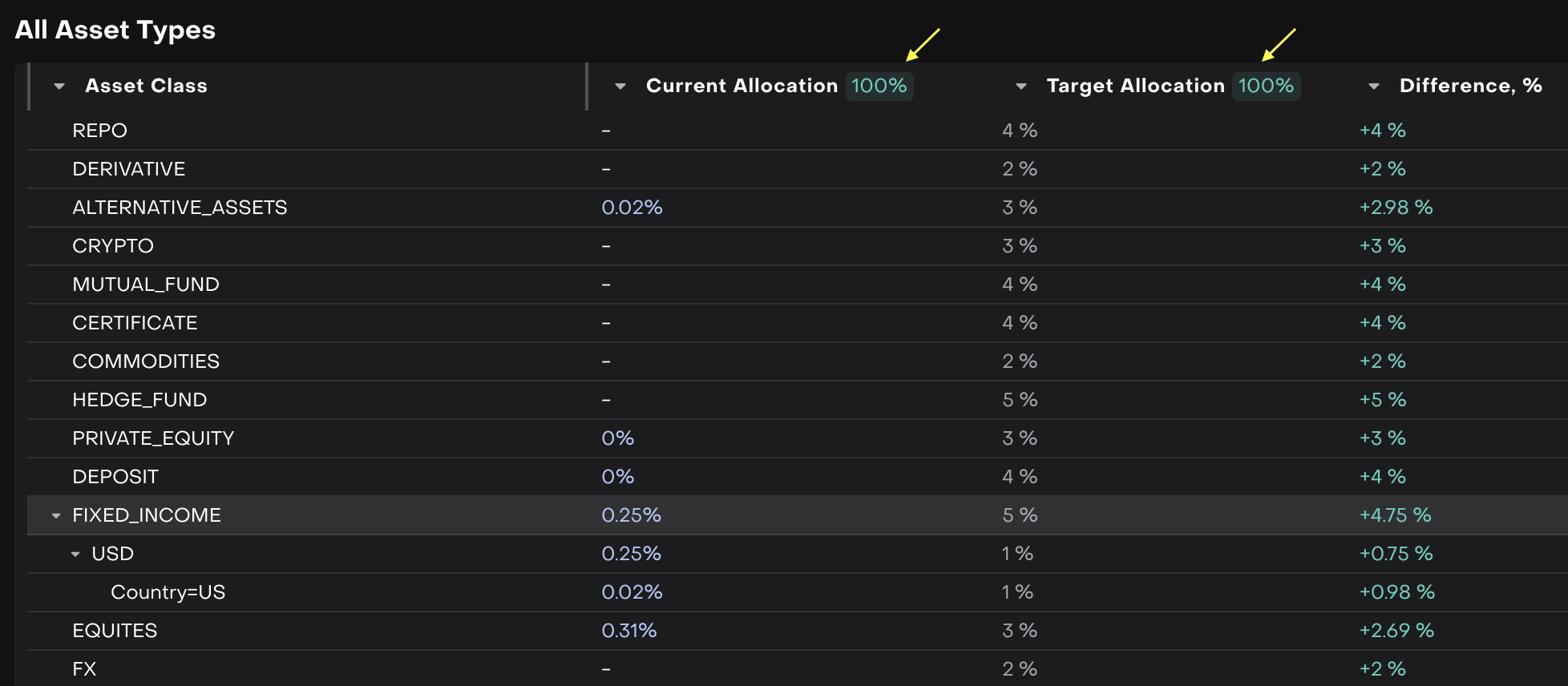
Task: Select the DERIVATIVE asset class row
Action: [129, 169]
